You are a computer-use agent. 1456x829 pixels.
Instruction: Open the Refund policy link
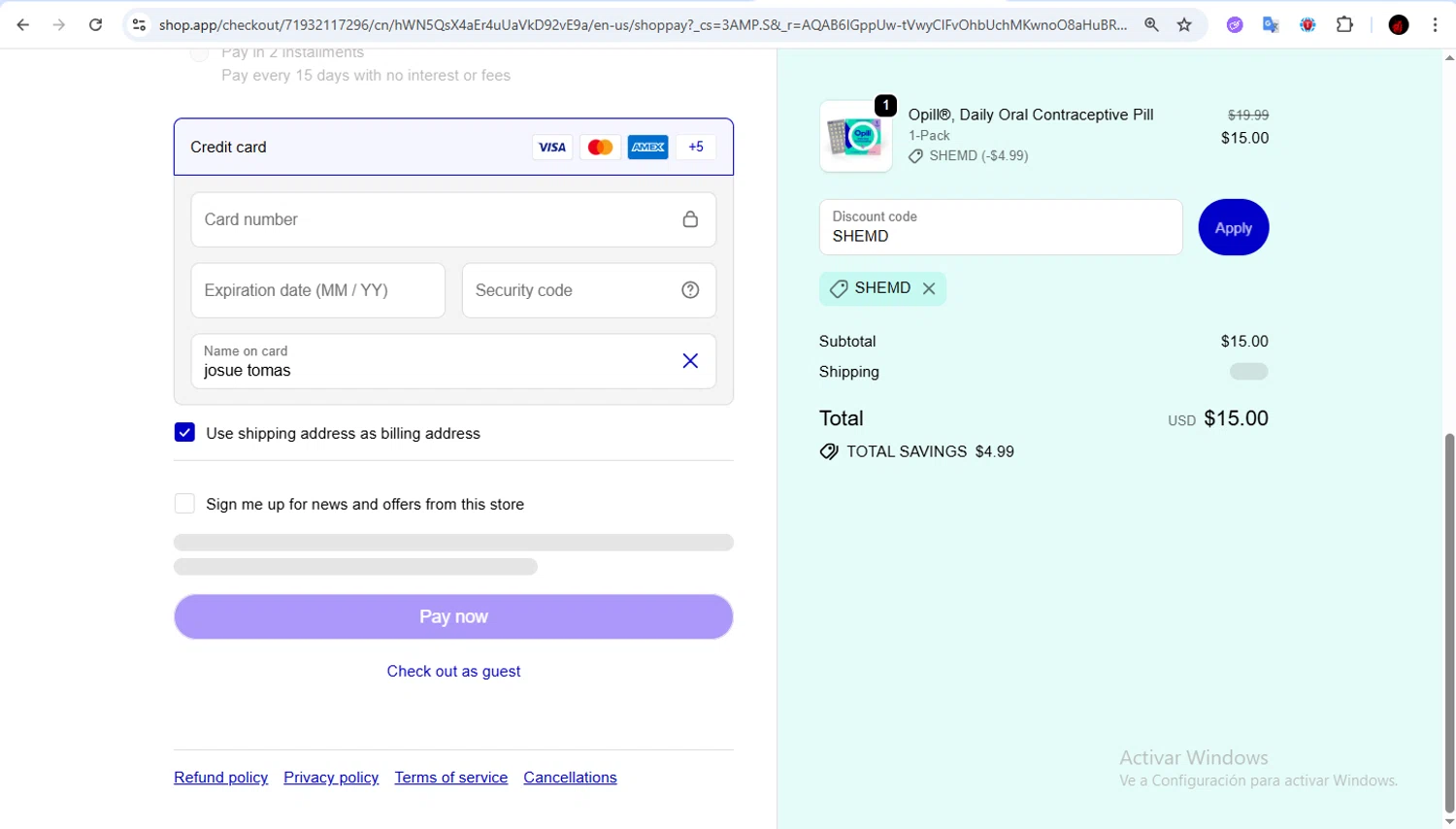[220, 778]
